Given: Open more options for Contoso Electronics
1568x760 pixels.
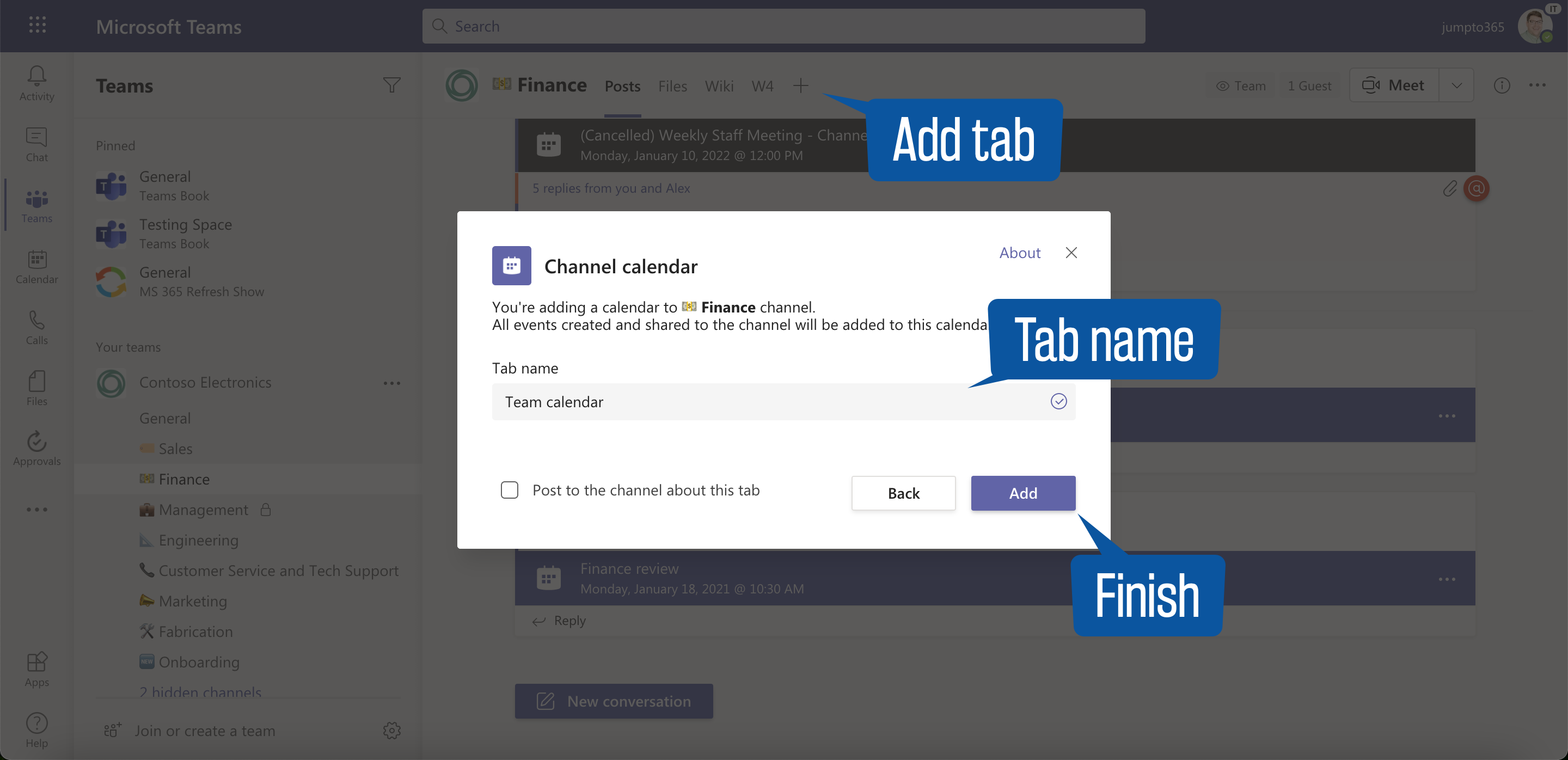Looking at the screenshot, I should click(393, 383).
